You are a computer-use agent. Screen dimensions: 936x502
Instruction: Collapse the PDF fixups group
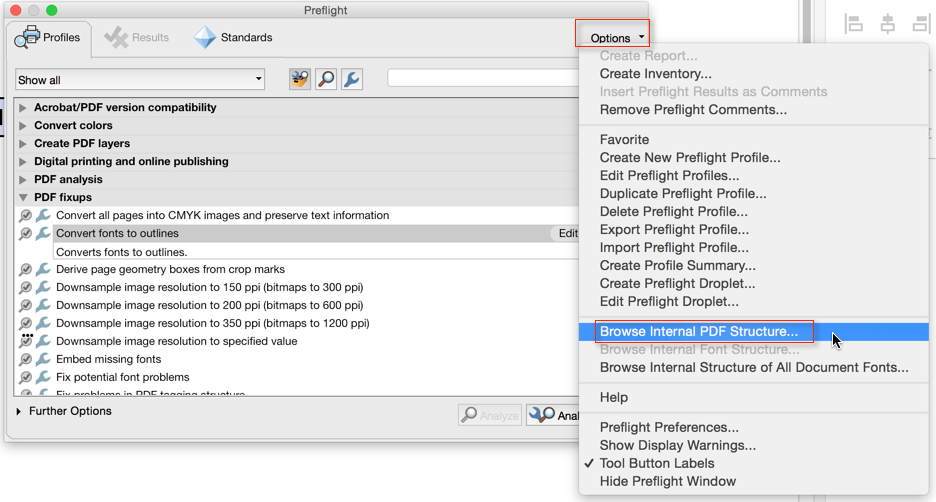click(23, 198)
